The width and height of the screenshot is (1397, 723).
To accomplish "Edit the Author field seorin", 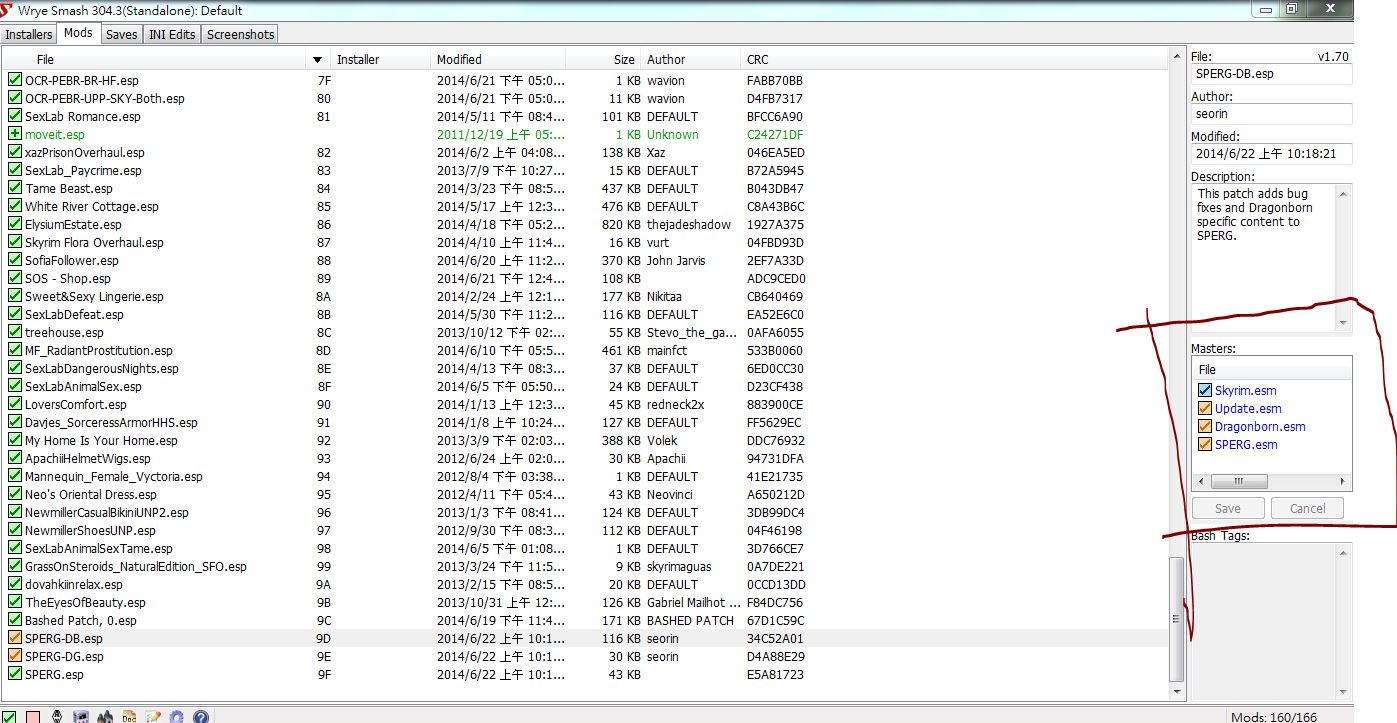I will [x=1271, y=114].
